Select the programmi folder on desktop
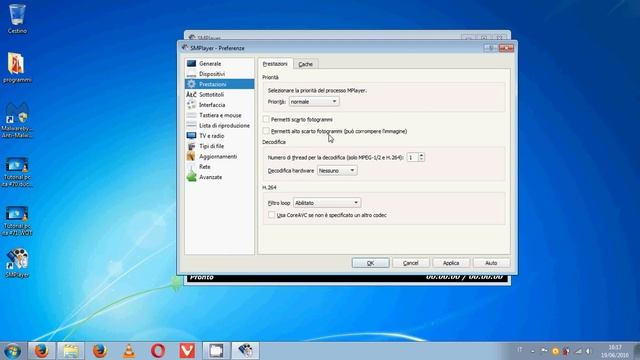The image size is (640, 360). tap(17, 68)
